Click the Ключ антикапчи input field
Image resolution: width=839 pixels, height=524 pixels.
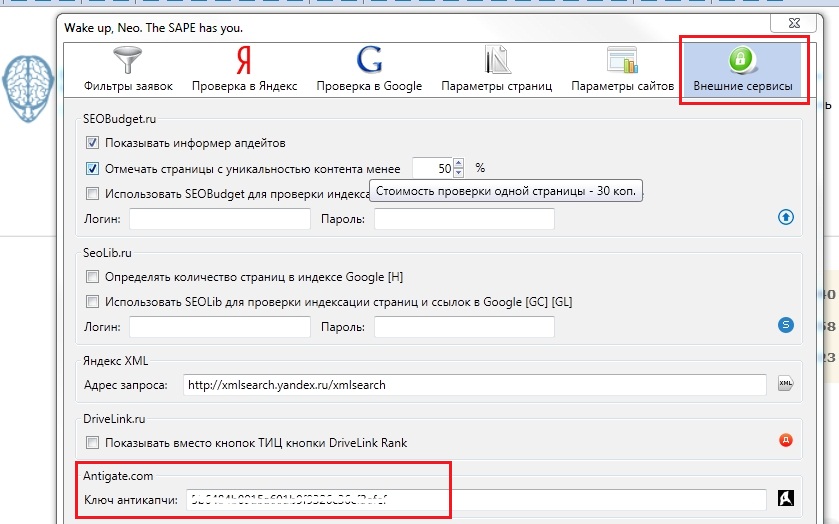pyautogui.click(x=476, y=499)
